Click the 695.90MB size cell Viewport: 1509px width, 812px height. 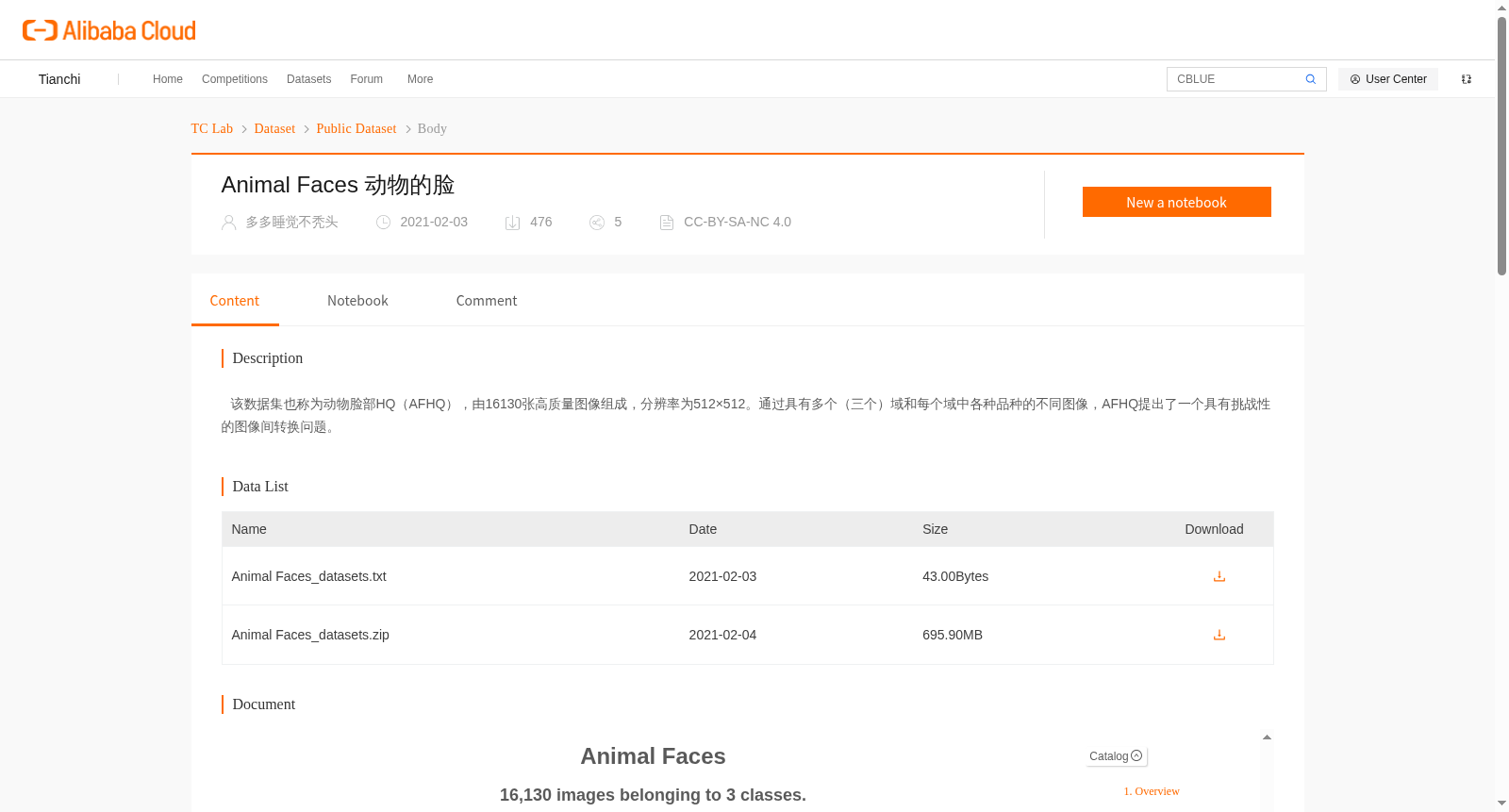point(953,635)
